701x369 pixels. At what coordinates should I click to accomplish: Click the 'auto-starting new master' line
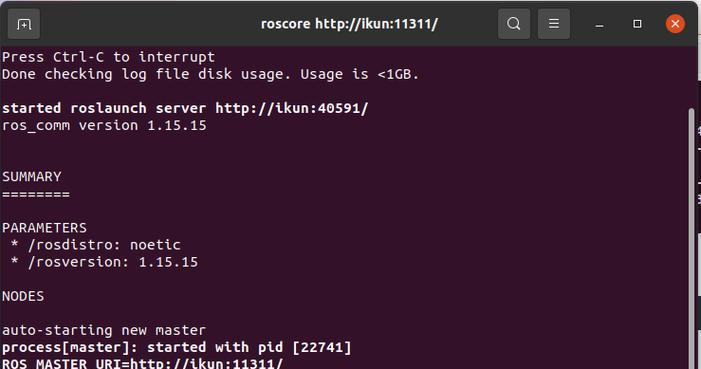coord(104,331)
